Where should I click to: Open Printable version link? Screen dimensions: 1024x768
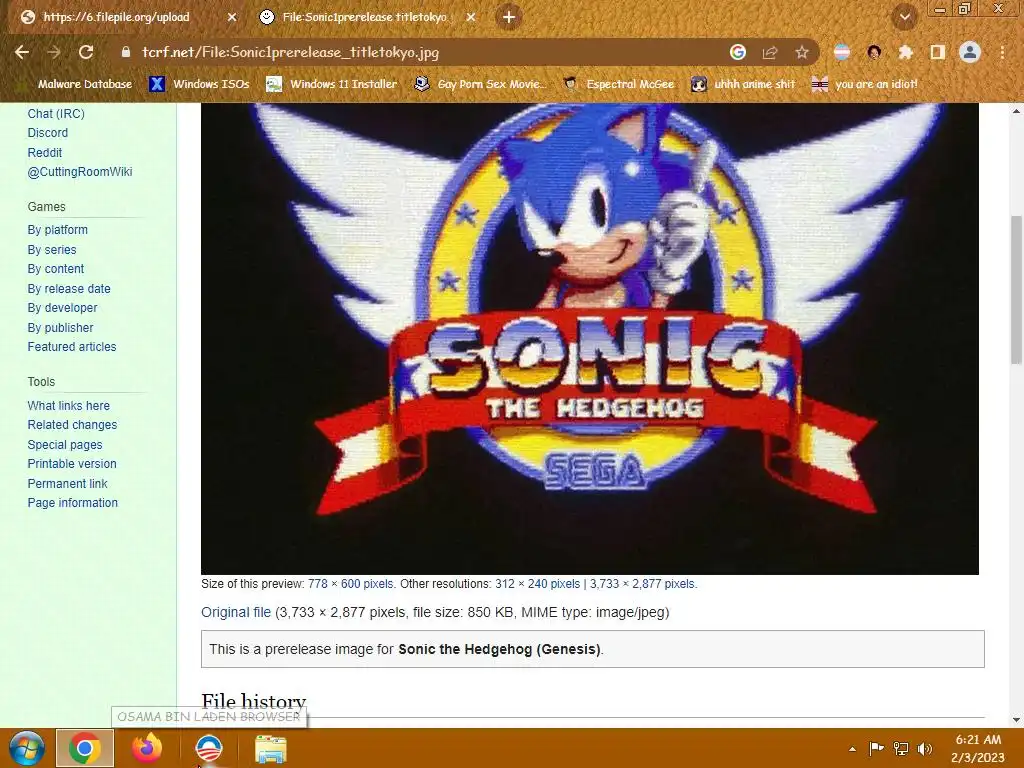(x=72, y=464)
